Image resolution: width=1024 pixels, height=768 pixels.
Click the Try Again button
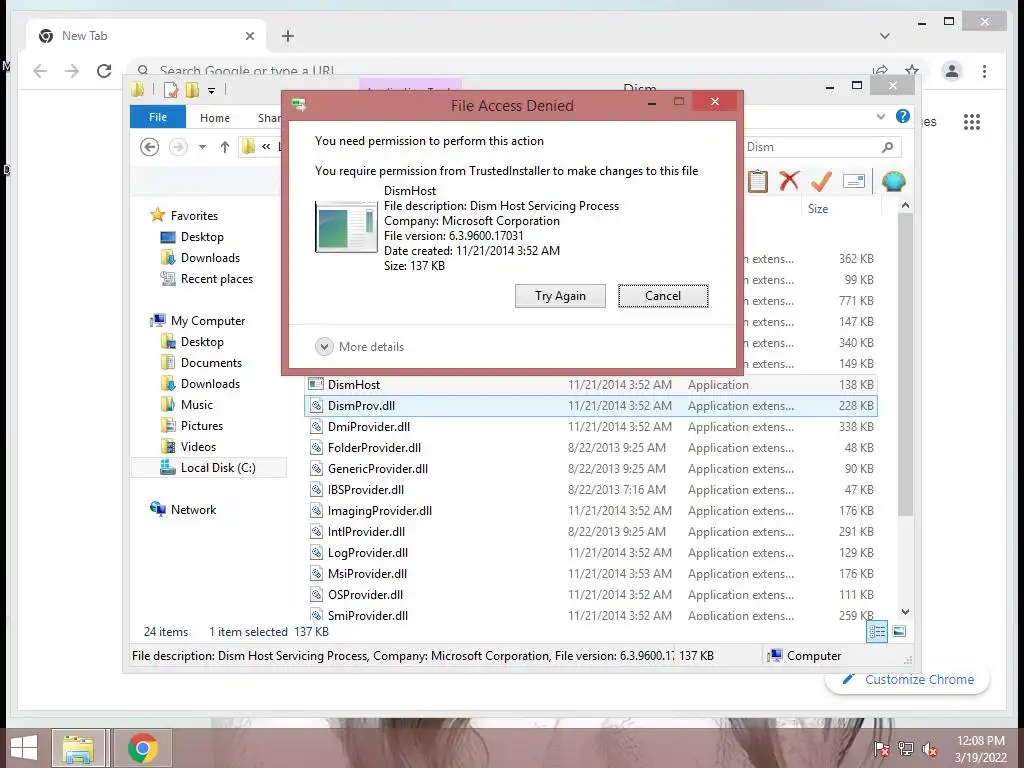560,296
